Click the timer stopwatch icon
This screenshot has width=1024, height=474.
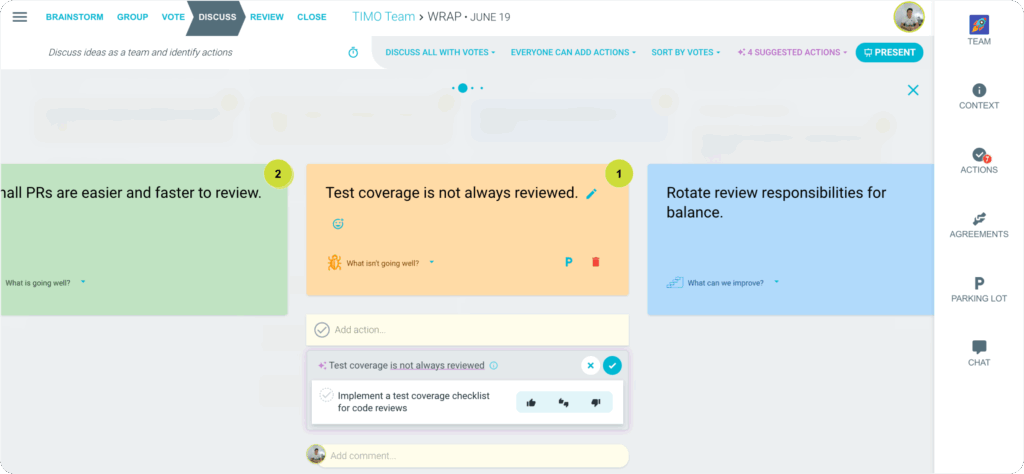pos(353,53)
